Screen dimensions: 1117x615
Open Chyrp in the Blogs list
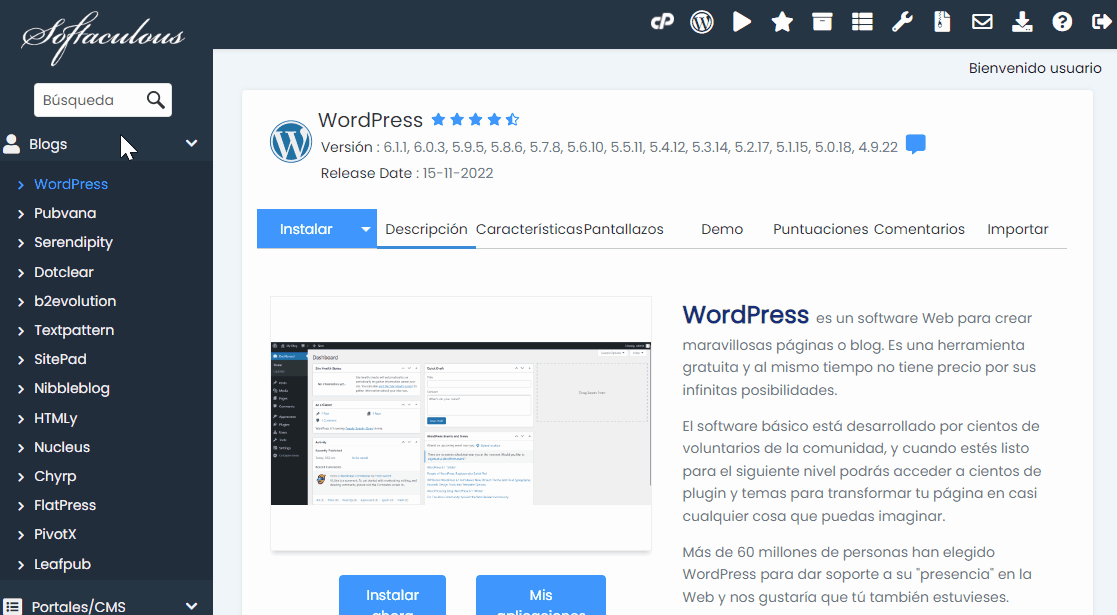click(x=55, y=477)
